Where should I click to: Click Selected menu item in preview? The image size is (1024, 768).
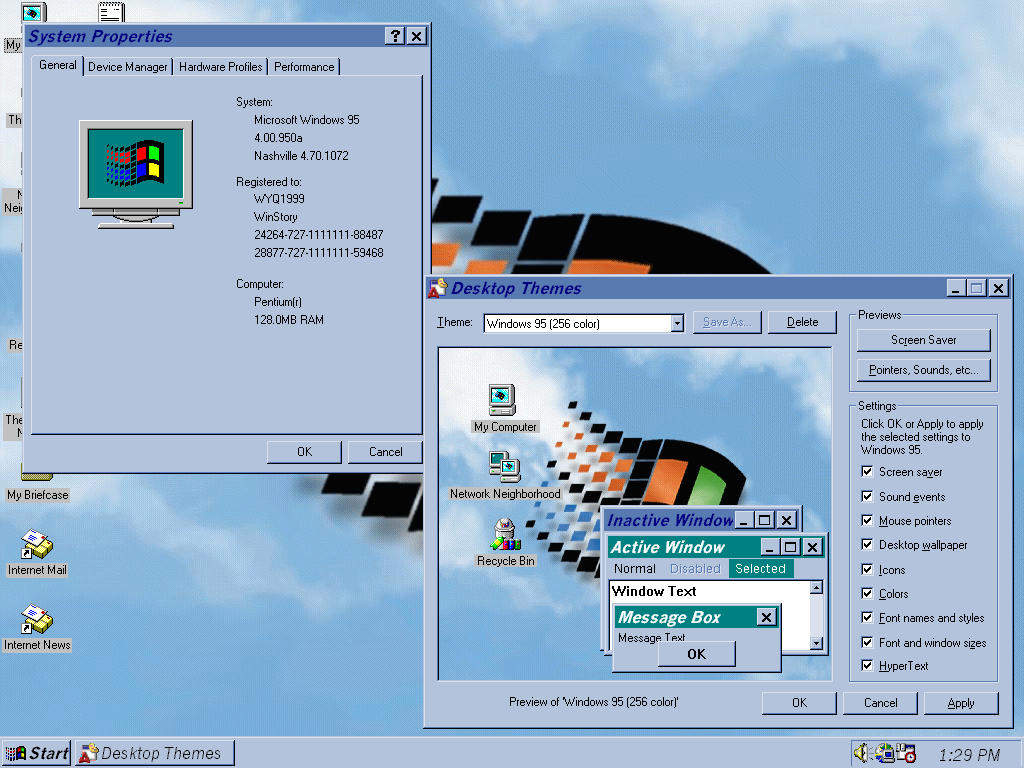pyautogui.click(x=761, y=568)
